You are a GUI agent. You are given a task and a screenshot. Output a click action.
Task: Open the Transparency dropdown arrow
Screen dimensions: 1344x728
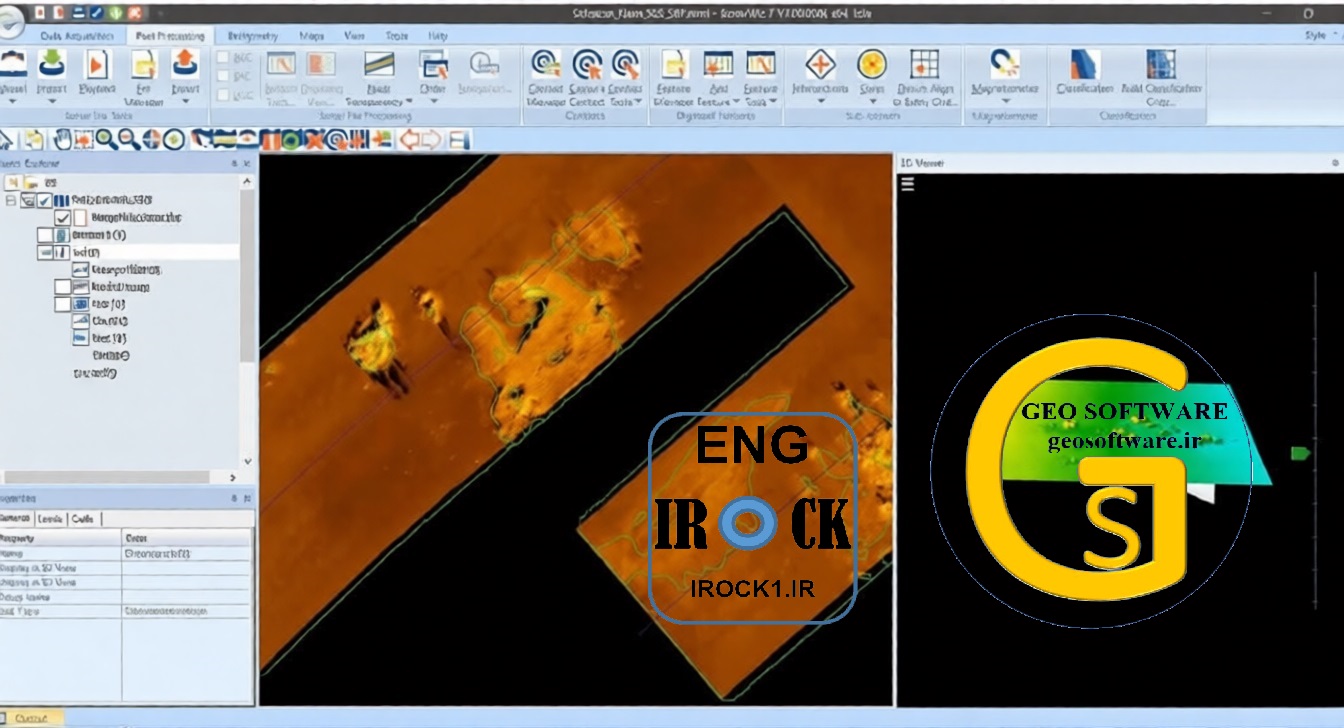point(408,102)
